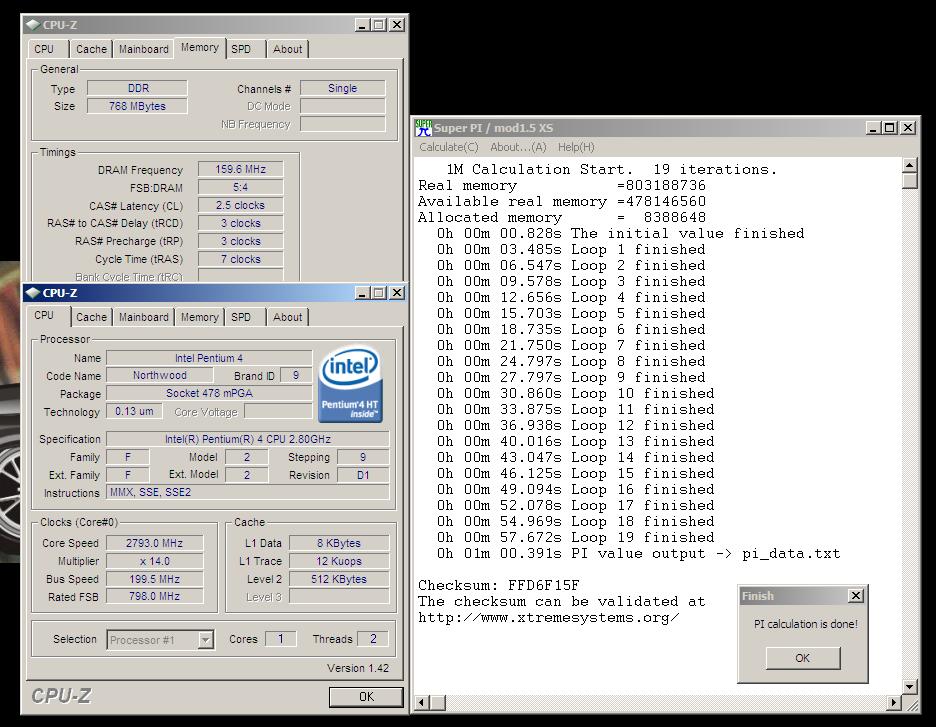
Task: Click the Technology 0.13 um value
Action: click(x=134, y=411)
